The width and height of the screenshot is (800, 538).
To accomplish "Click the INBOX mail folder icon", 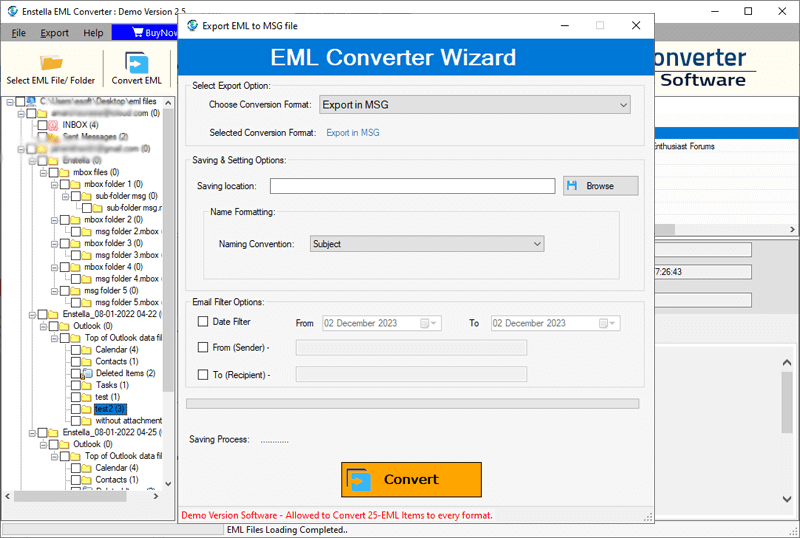I will [54, 125].
